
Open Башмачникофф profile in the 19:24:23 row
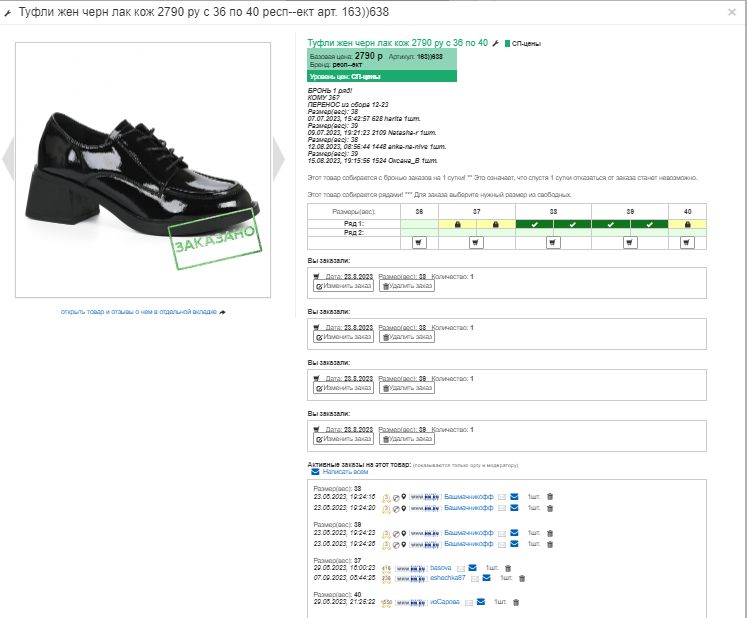pos(469,533)
